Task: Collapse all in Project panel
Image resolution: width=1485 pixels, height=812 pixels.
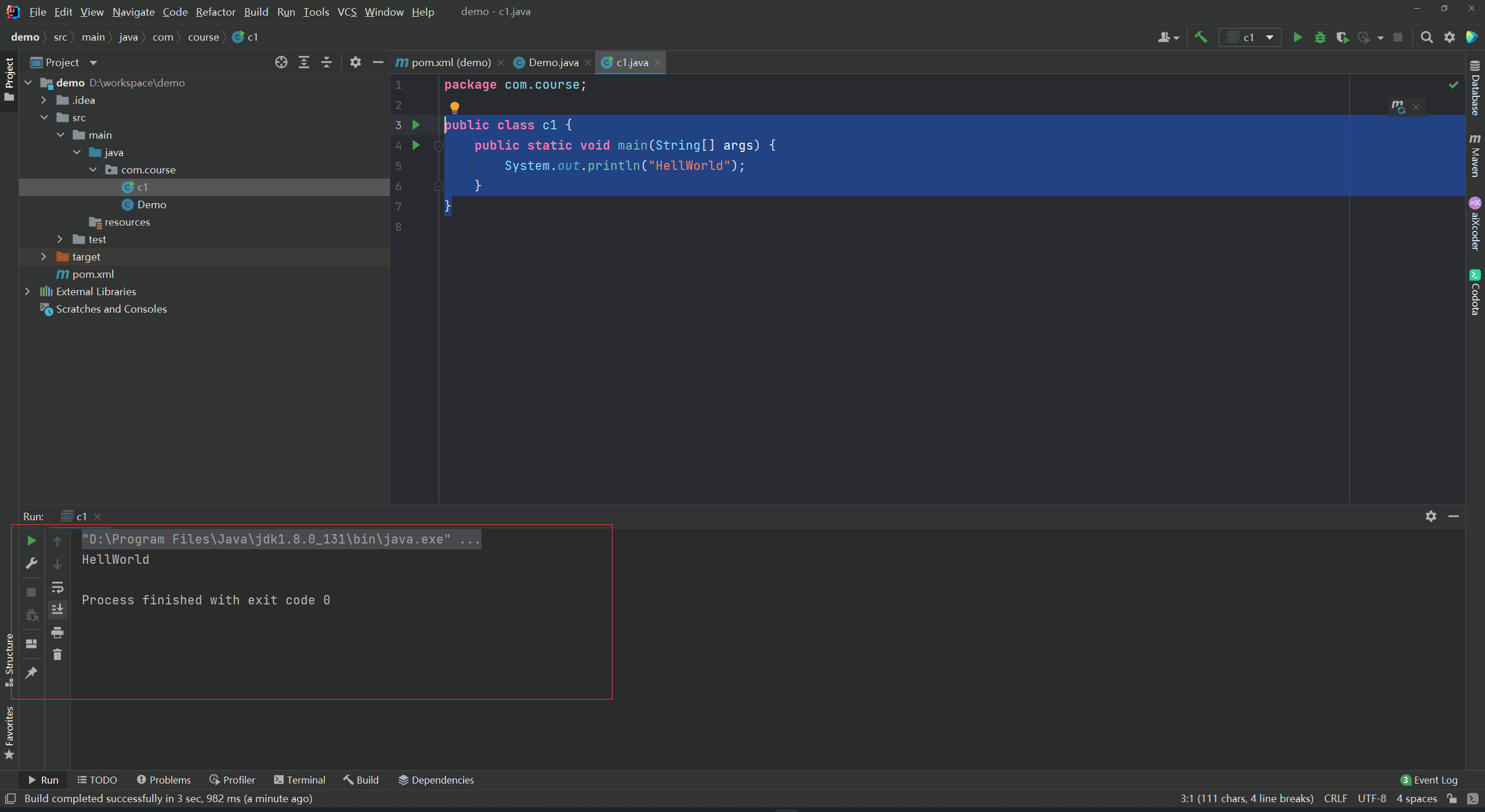Action: pyautogui.click(x=327, y=62)
